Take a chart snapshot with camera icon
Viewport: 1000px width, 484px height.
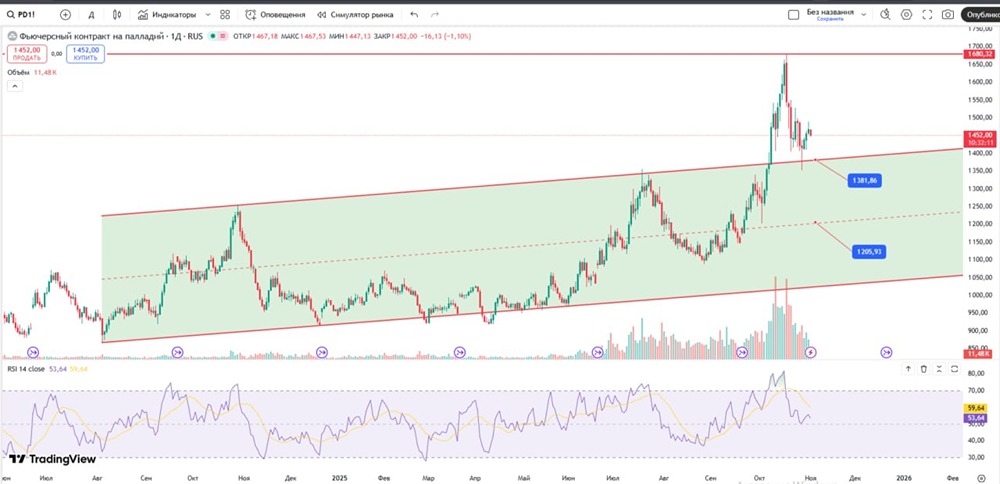948,15
